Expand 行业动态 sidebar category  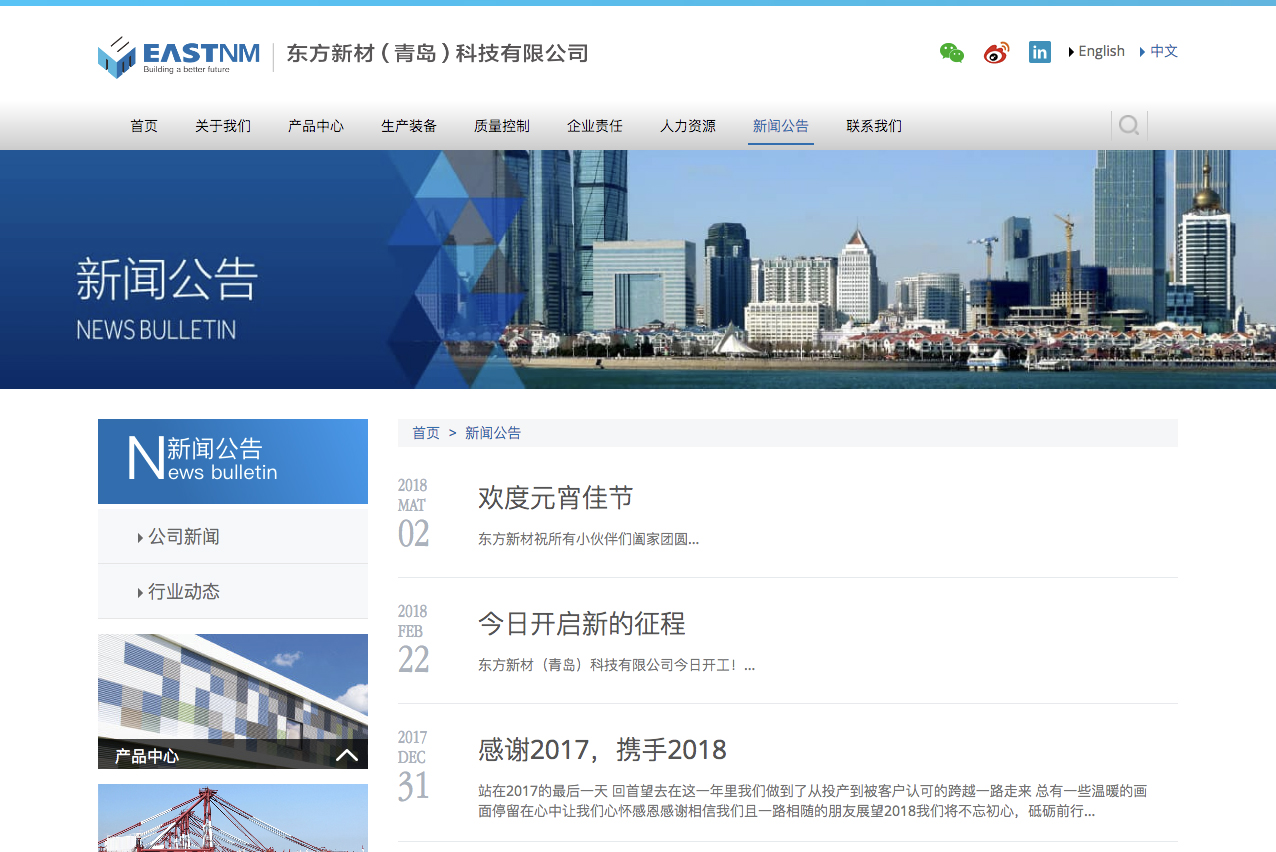184,592
